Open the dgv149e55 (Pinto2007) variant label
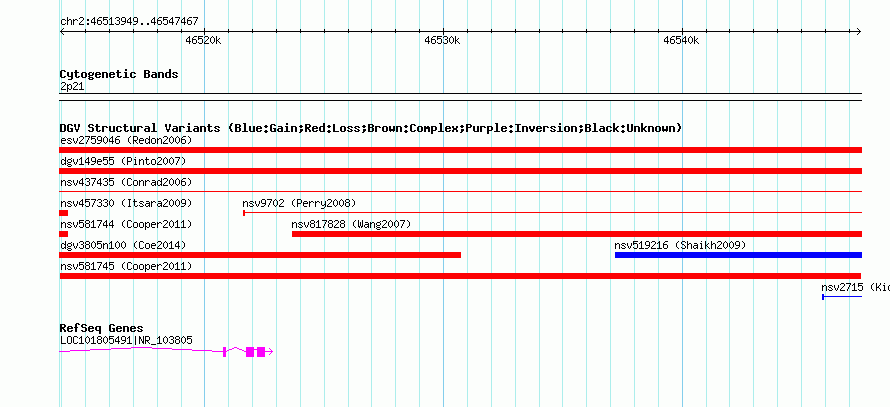 click(x=123, y=162)
